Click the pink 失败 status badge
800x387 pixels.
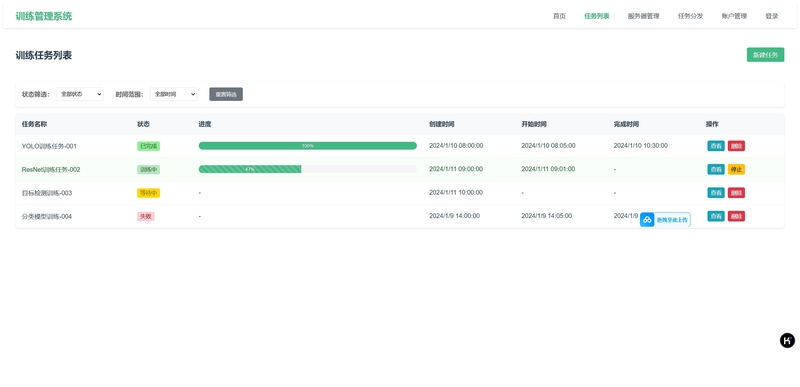(145, 217)
